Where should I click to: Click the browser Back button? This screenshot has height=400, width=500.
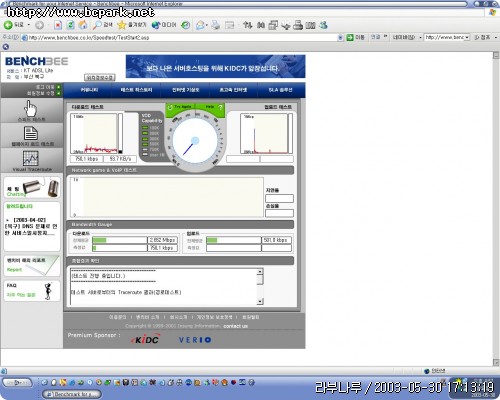point(13,25)
